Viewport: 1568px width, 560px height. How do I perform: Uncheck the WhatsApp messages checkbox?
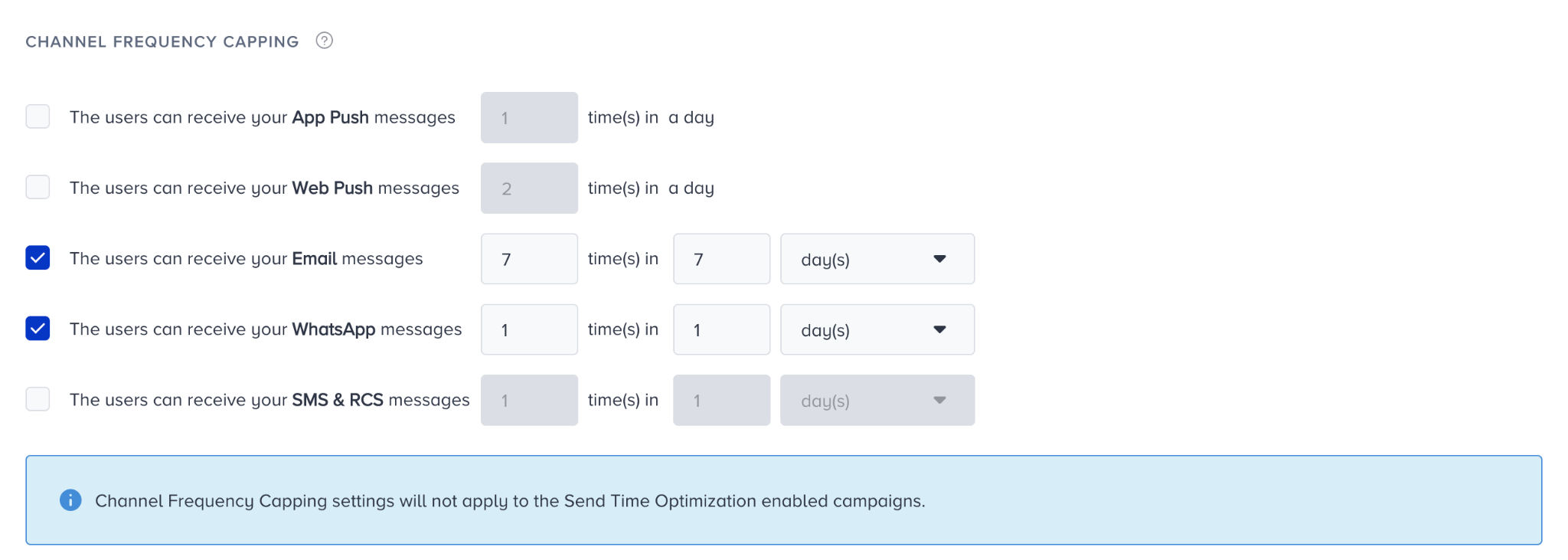click(38, 328)
